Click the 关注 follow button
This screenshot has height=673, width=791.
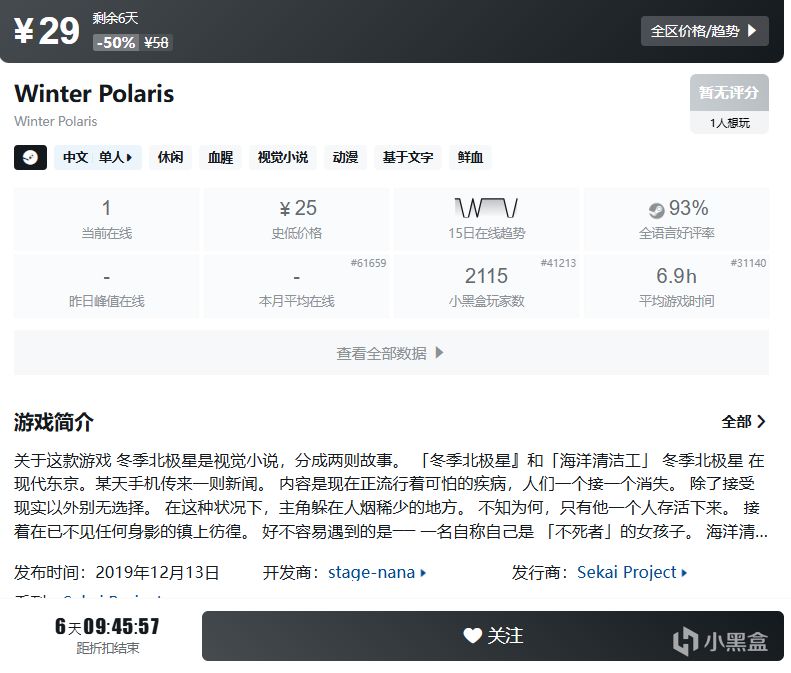click(493, 636)
